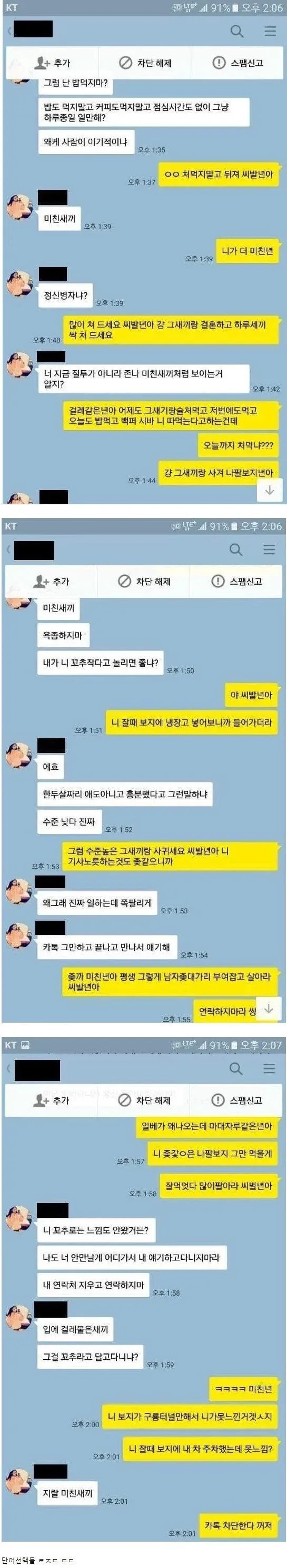Tap 스팸신고 in the middle screenshot
Image resolution: width=287 pixels, height=1568 pixels.
[x=236, y=582]
